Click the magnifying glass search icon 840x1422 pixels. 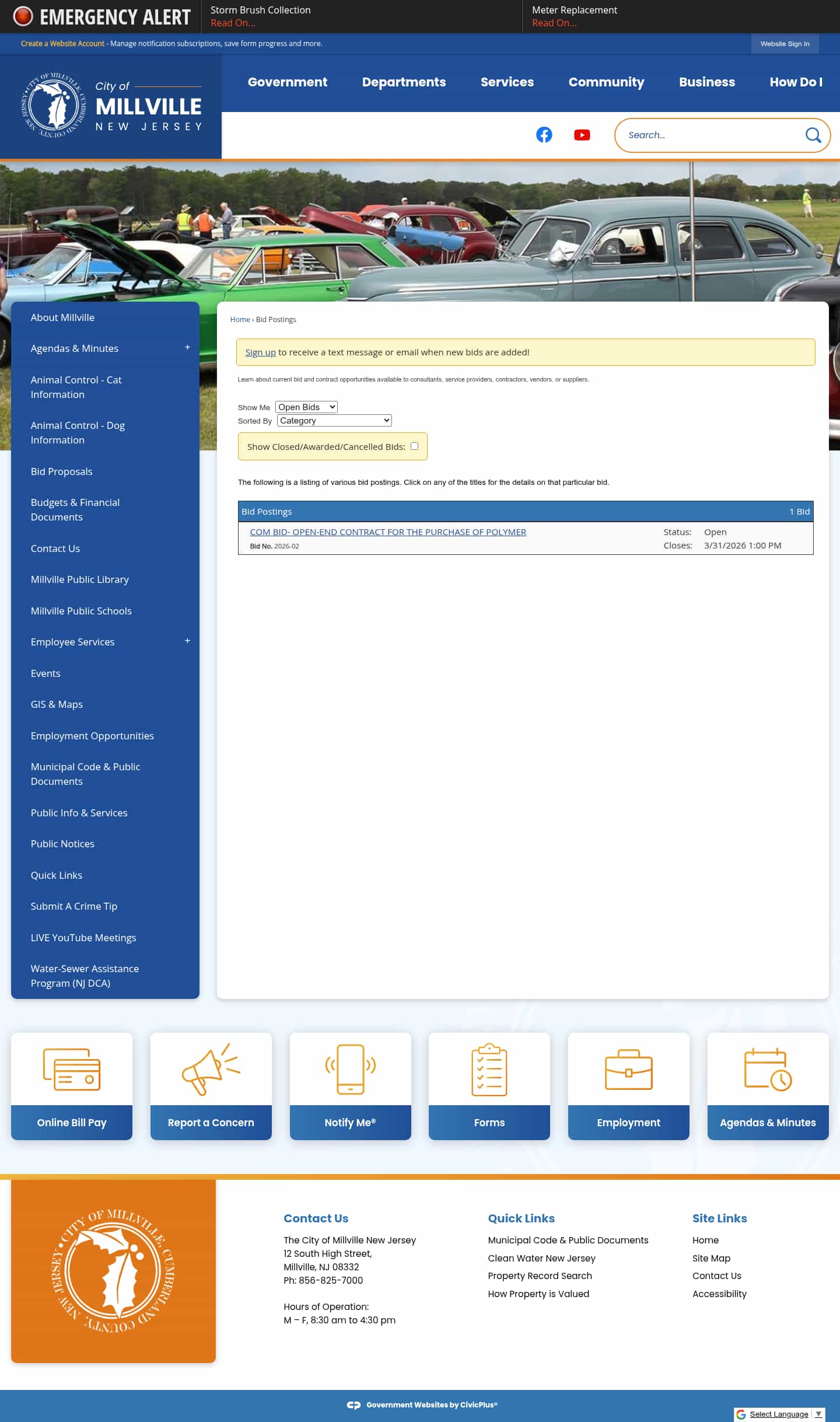click(x=813, y=135)
